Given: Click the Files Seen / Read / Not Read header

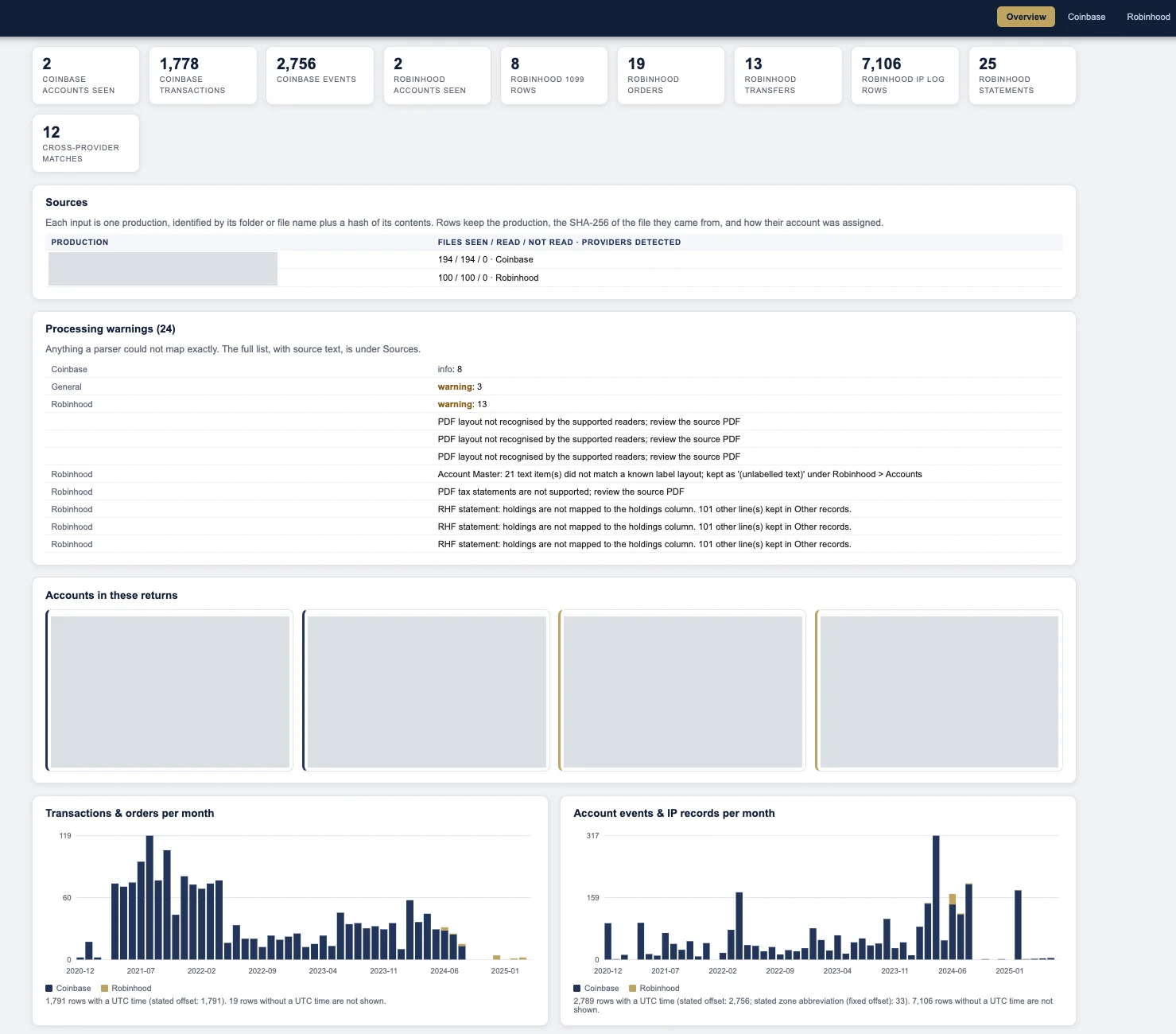Looking at the screenshot, I should (x=559, y=242).
